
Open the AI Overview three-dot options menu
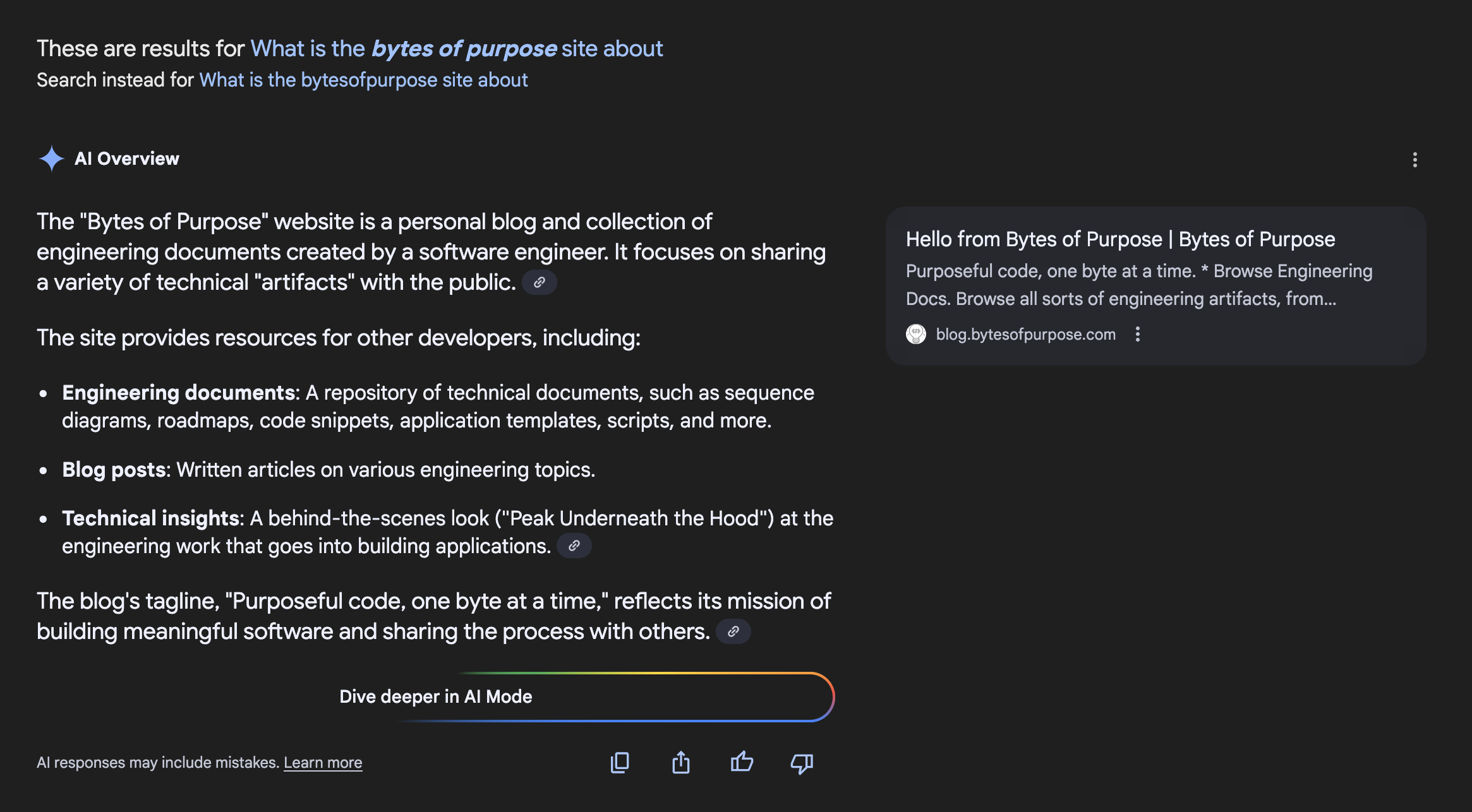click(x=1415, y=160)
